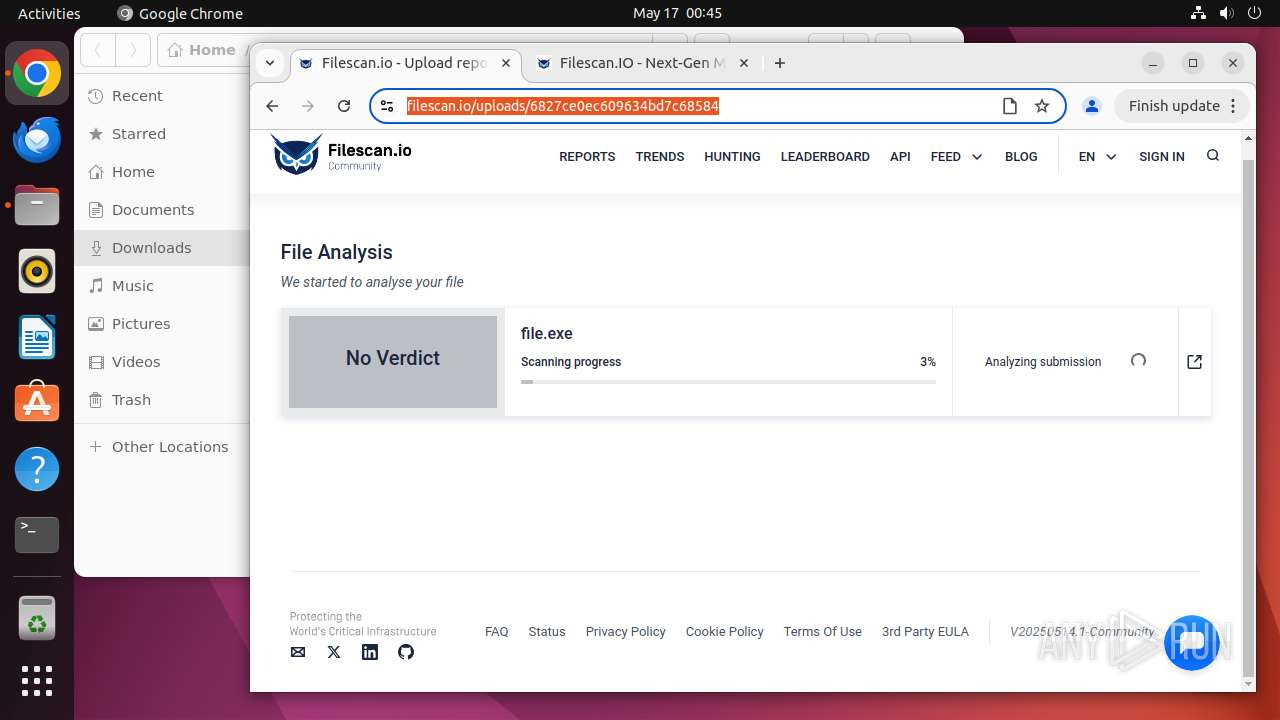Open the BLOG menu item
The height and width of the screenshot is (720, 1280).
(1021, 157)
